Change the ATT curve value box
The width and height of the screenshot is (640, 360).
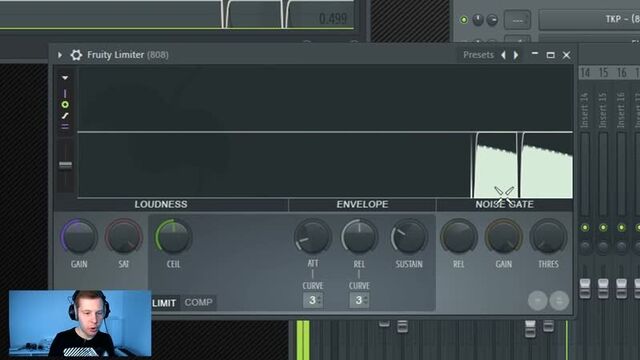313,300
